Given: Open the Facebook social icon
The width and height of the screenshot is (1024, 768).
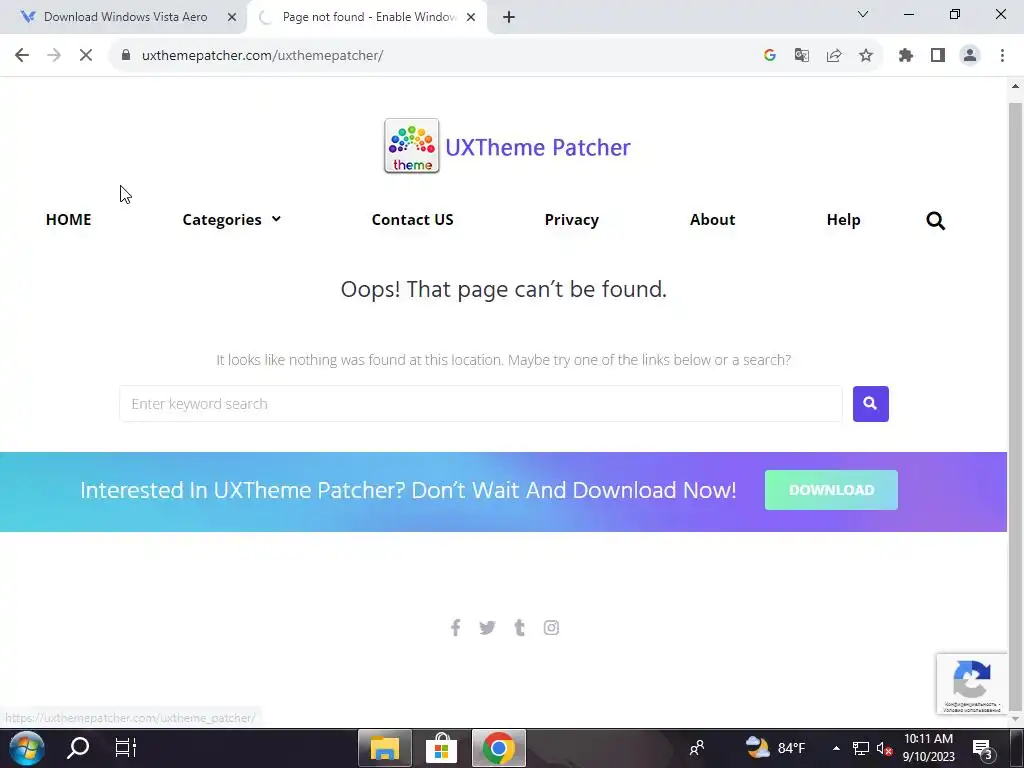Looking at the screenshot, I should tap(456, 628).
